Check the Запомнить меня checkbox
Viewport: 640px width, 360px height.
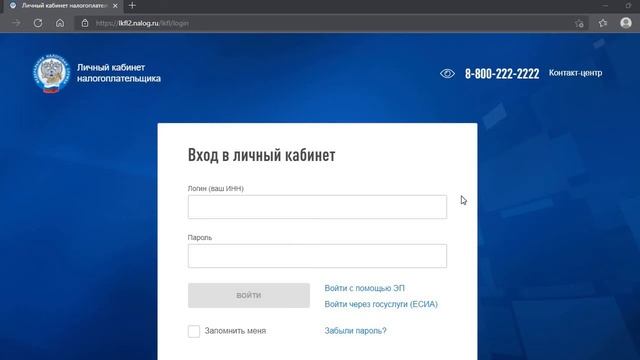[194, 331]
